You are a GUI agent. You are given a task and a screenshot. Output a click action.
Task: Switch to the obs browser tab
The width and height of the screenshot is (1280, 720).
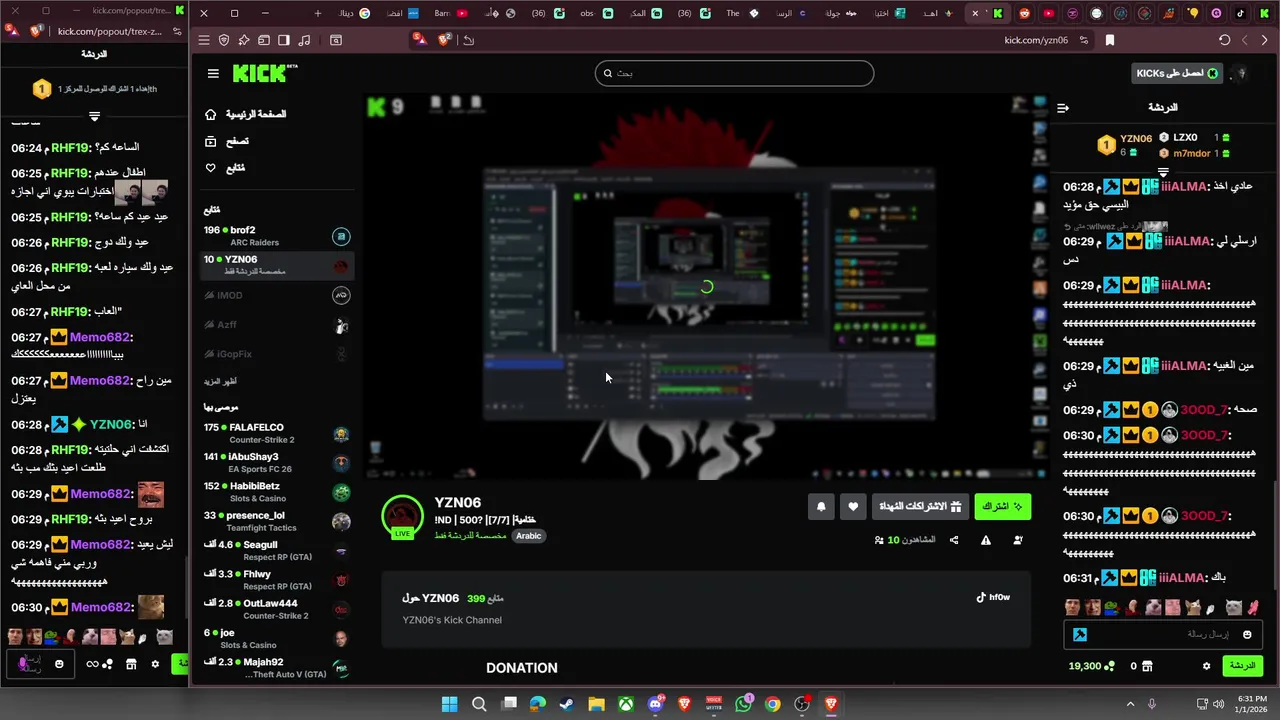(596, 13)
